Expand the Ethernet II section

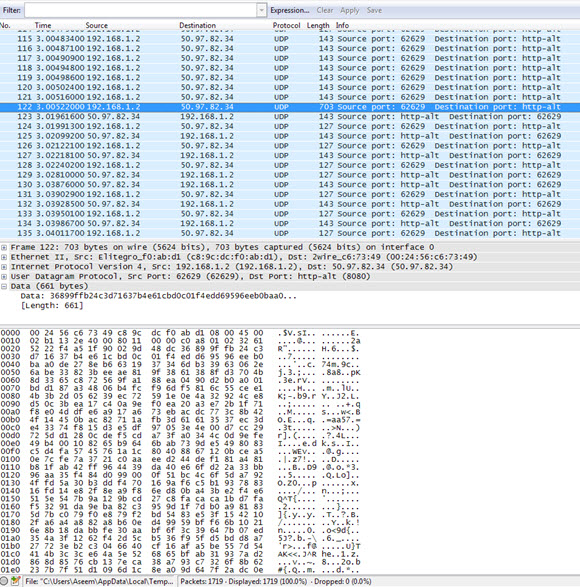(4, 257)
